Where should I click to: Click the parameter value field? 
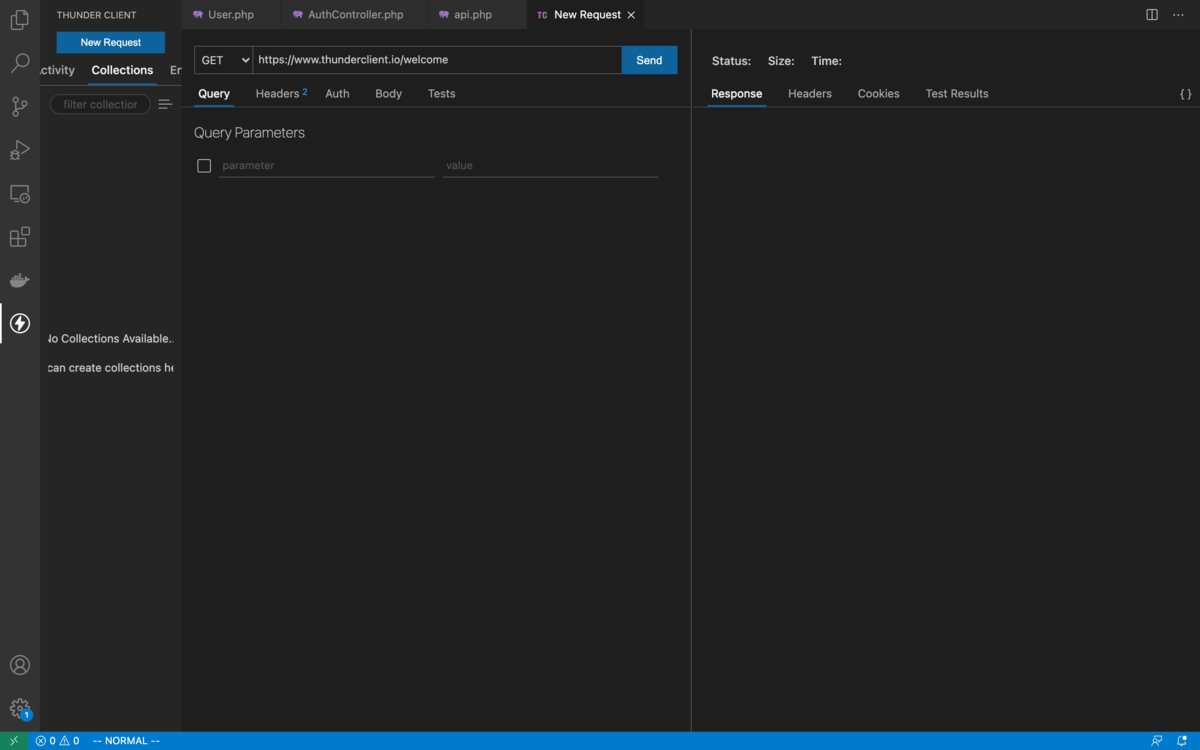click(x=551, y=166)
